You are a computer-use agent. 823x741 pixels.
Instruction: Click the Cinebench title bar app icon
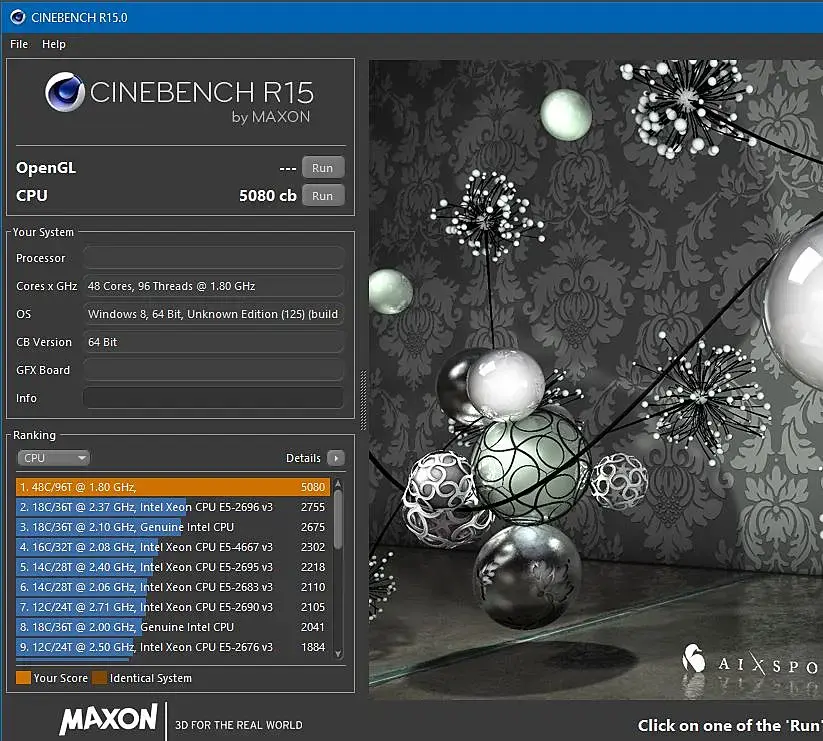[17, 17]
